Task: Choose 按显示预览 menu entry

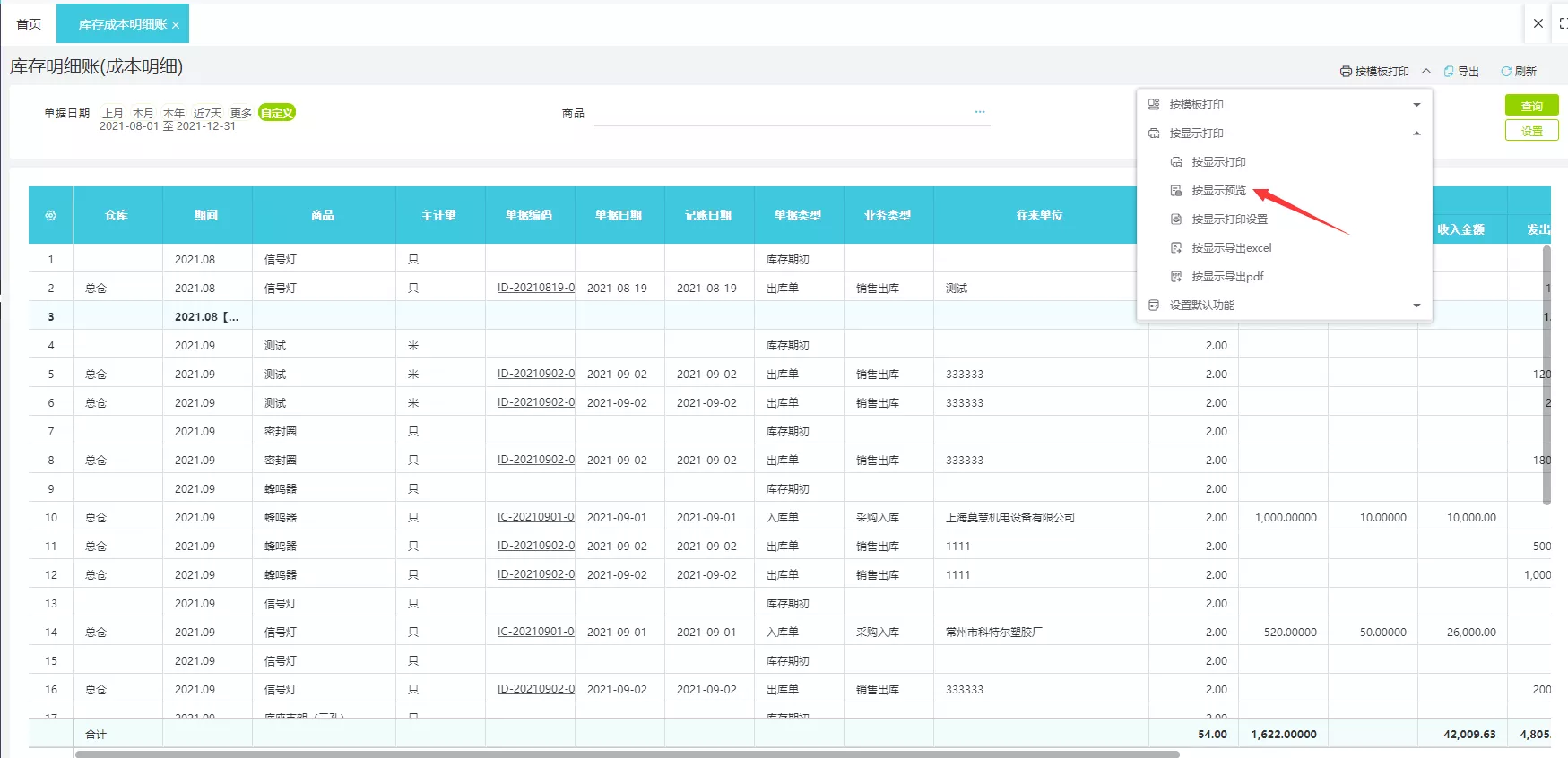Action: pyautogui.click(x=1218, y=191)
